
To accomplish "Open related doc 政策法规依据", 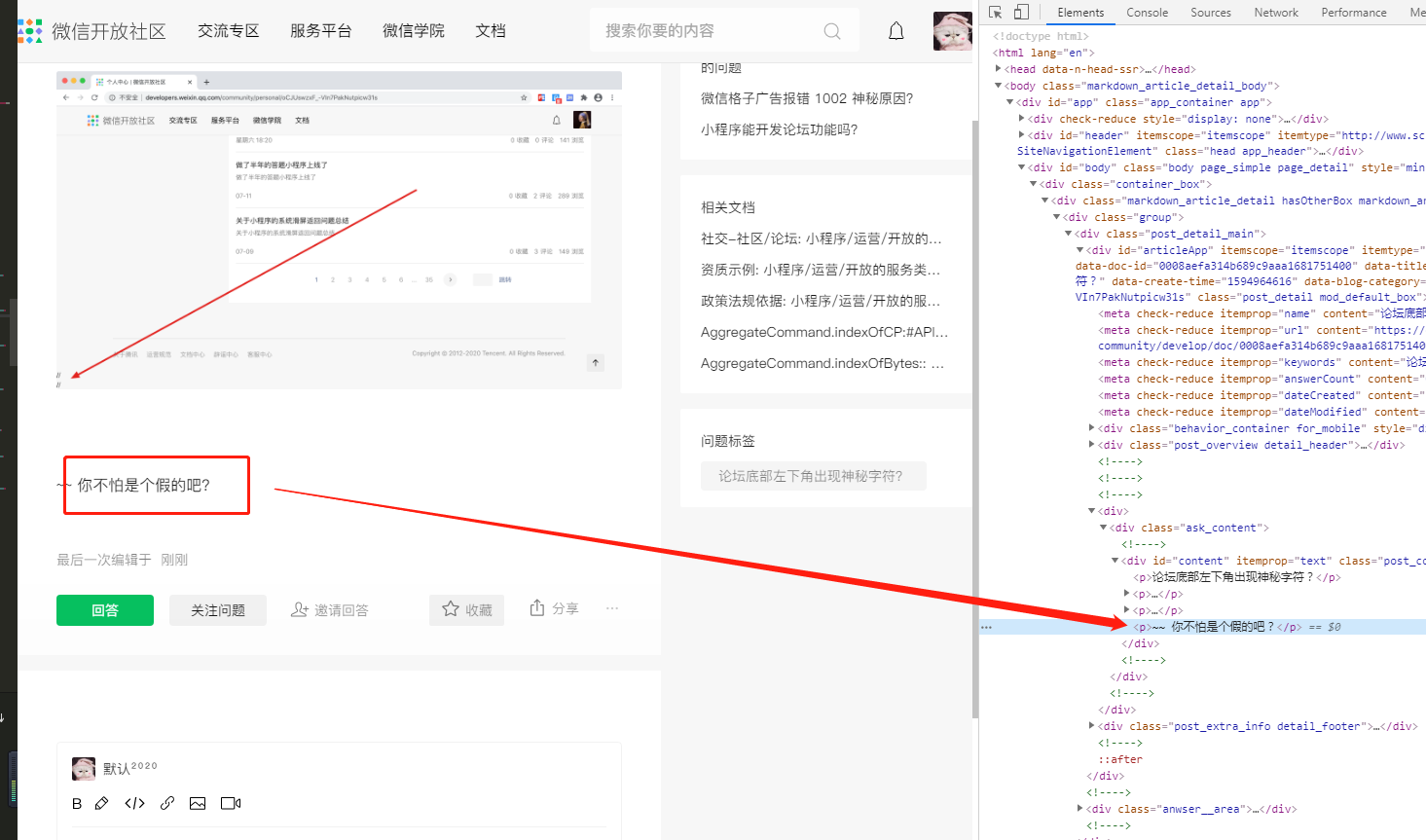I will click(x=821, y=301).
